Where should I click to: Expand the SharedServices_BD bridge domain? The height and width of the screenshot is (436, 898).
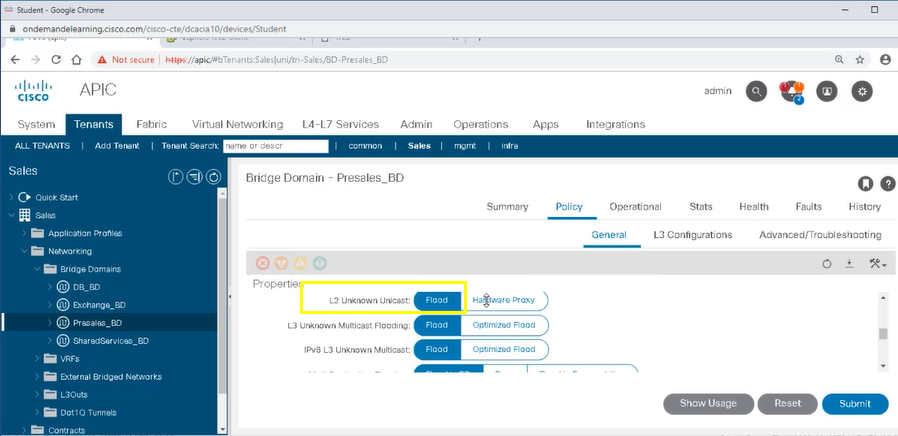click(x=50, y=341)
